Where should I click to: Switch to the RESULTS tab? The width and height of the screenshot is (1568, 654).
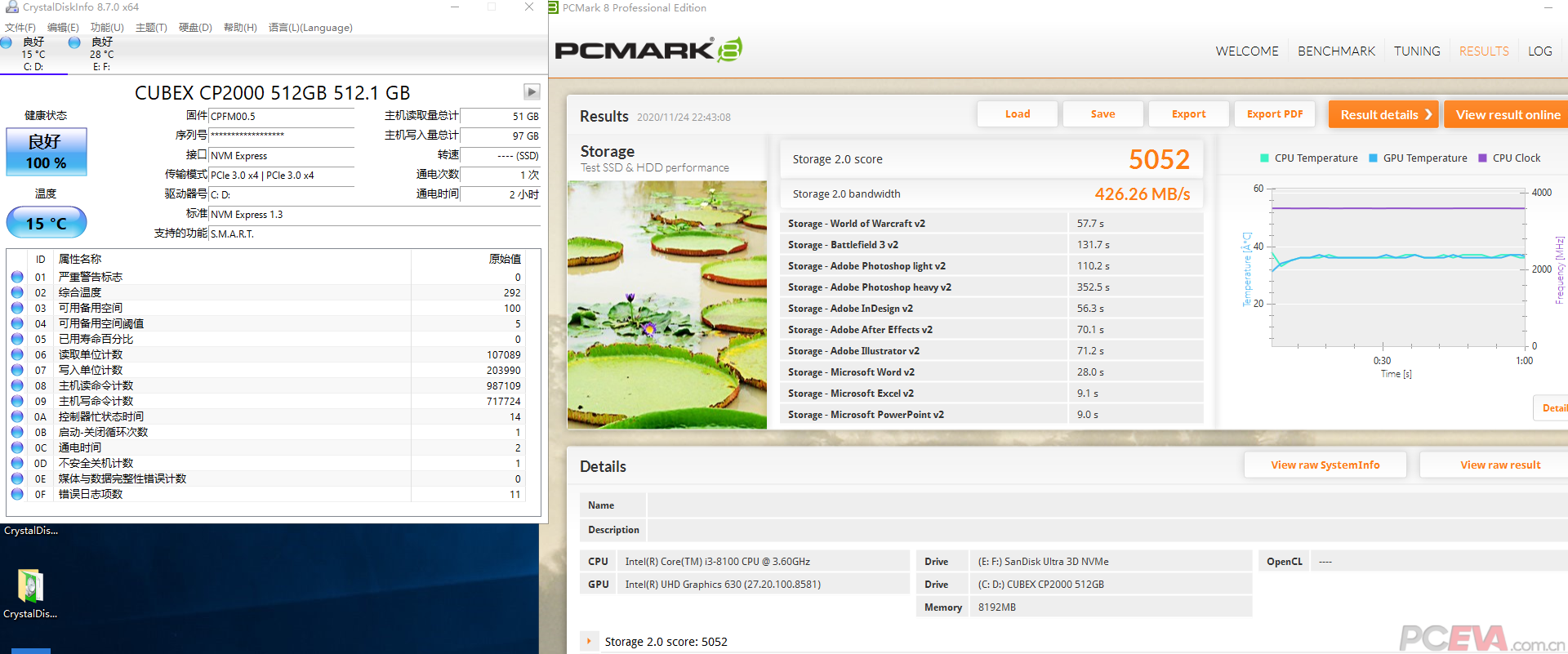click(1484, 51)
